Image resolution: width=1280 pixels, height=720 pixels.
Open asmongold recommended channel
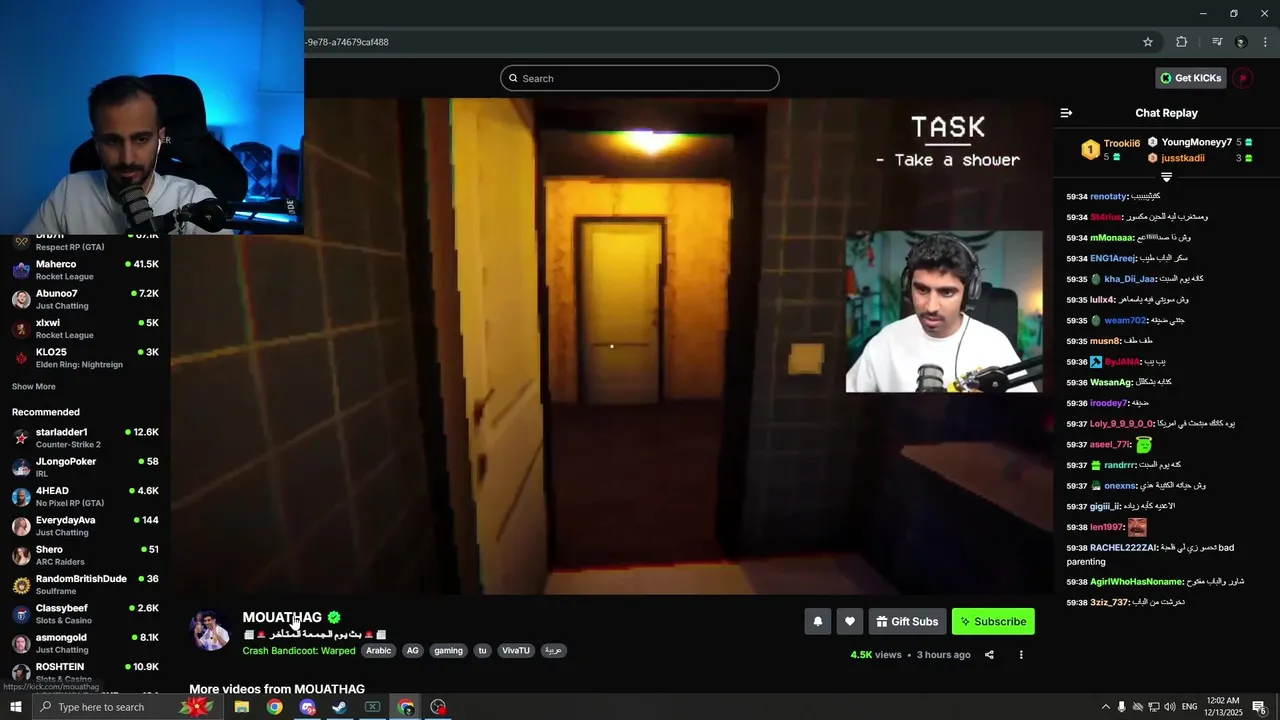[85, 643]
